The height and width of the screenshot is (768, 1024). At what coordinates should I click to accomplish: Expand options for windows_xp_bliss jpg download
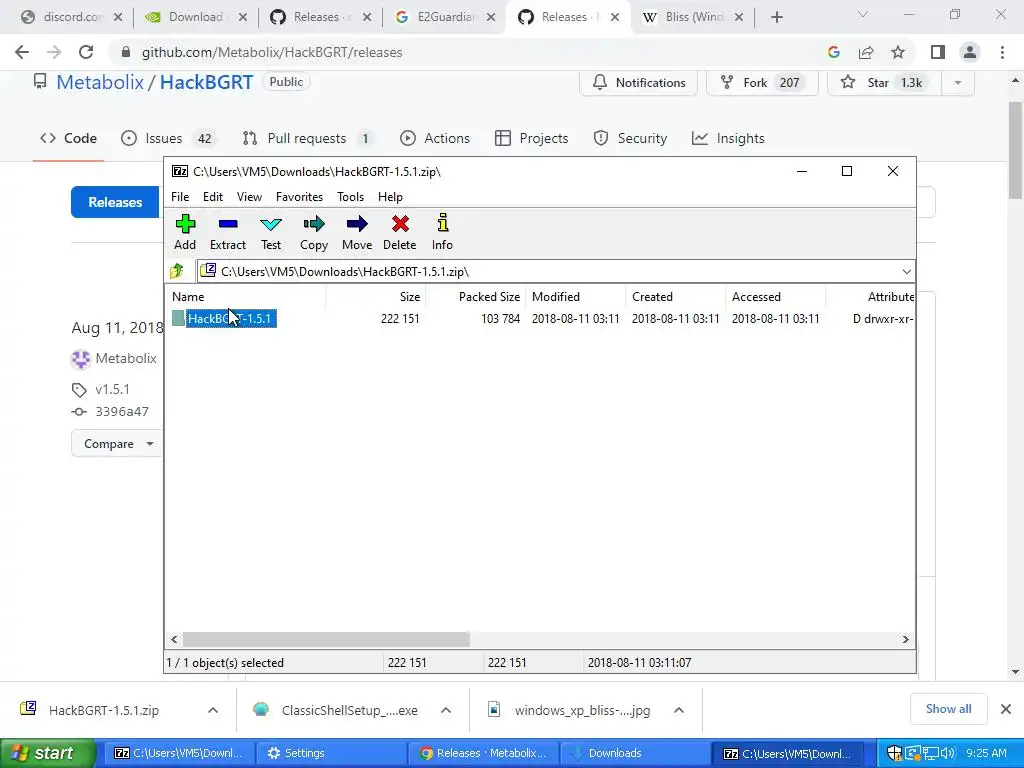[679, 710]
